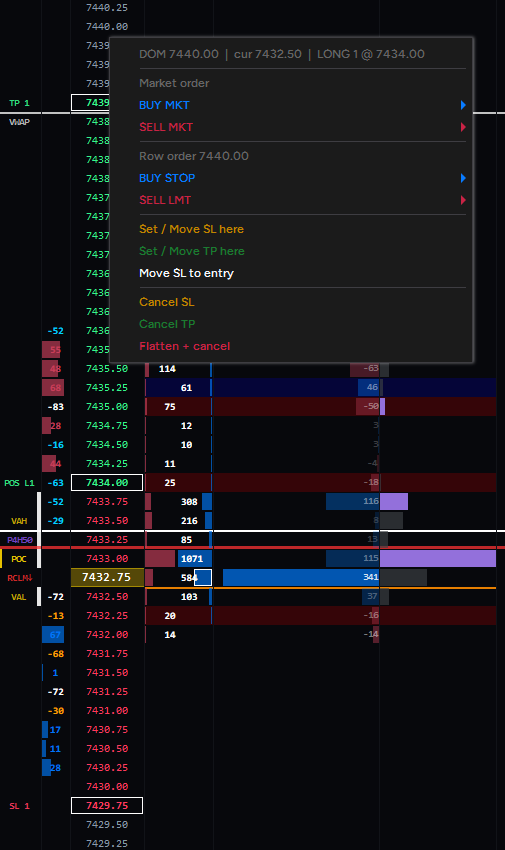Expand the BUY STOP submenu arrow
Image resolution: width=505 pixels, height=850 pixels.
click(x=463, y=178)
